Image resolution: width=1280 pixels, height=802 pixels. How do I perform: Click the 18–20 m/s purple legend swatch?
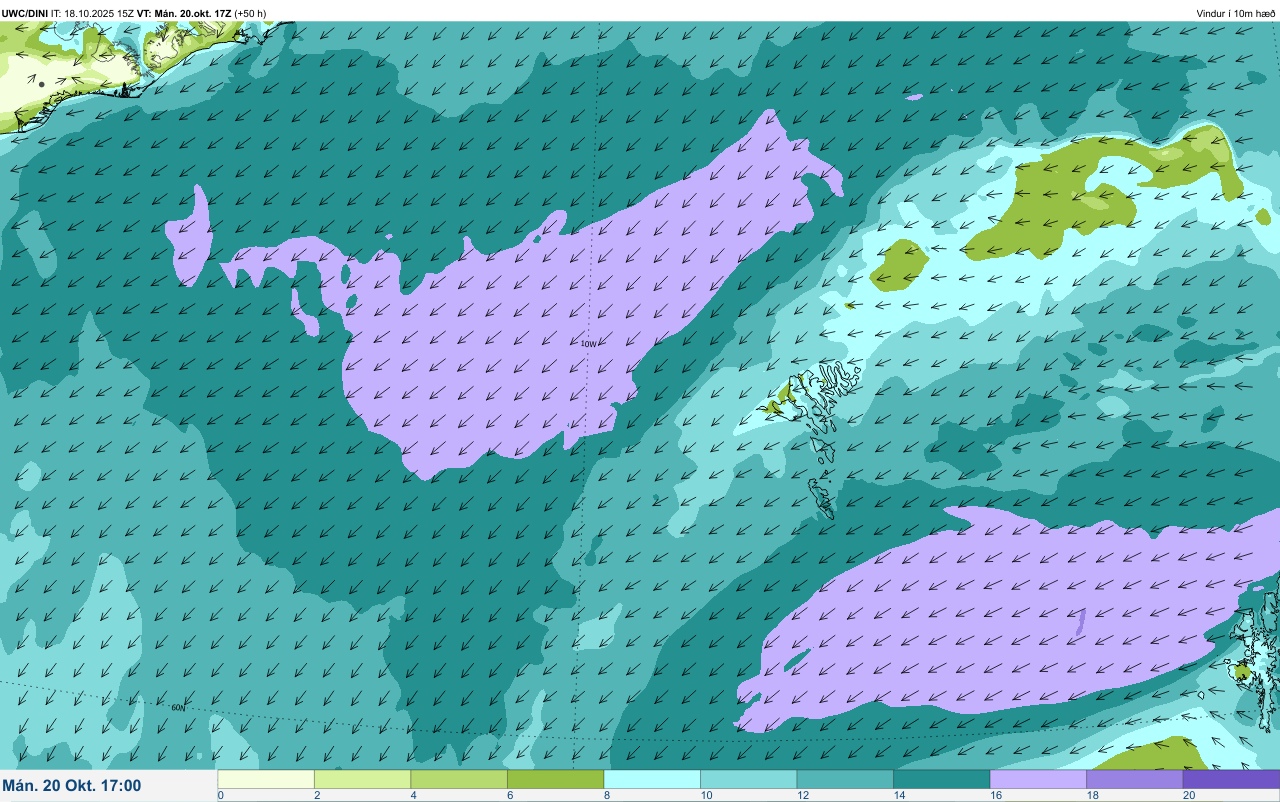(1134, 779)
